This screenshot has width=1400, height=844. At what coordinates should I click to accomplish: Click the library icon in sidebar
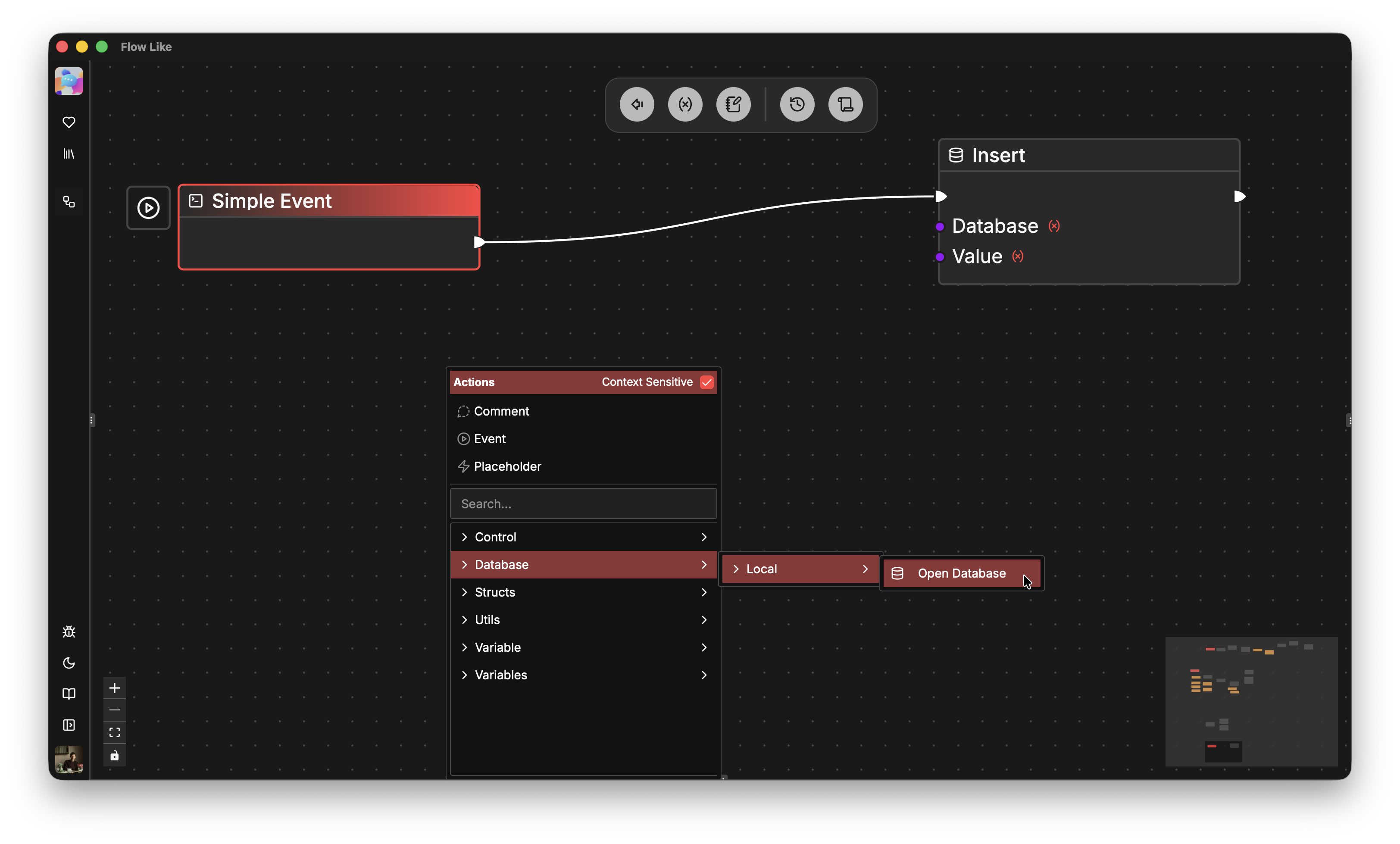coord(69,153)
